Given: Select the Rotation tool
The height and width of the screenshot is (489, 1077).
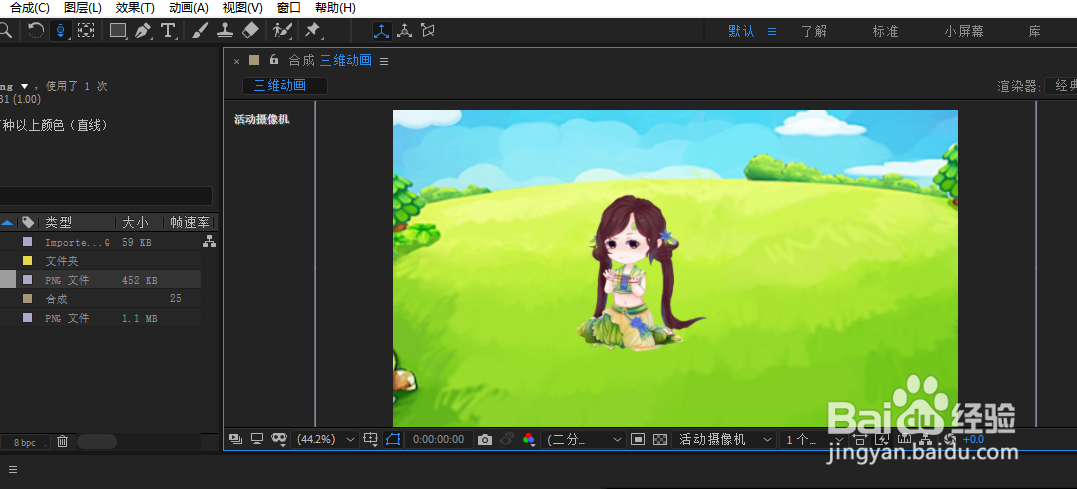Looking at the screenshot, I should [x=36, y=31].
